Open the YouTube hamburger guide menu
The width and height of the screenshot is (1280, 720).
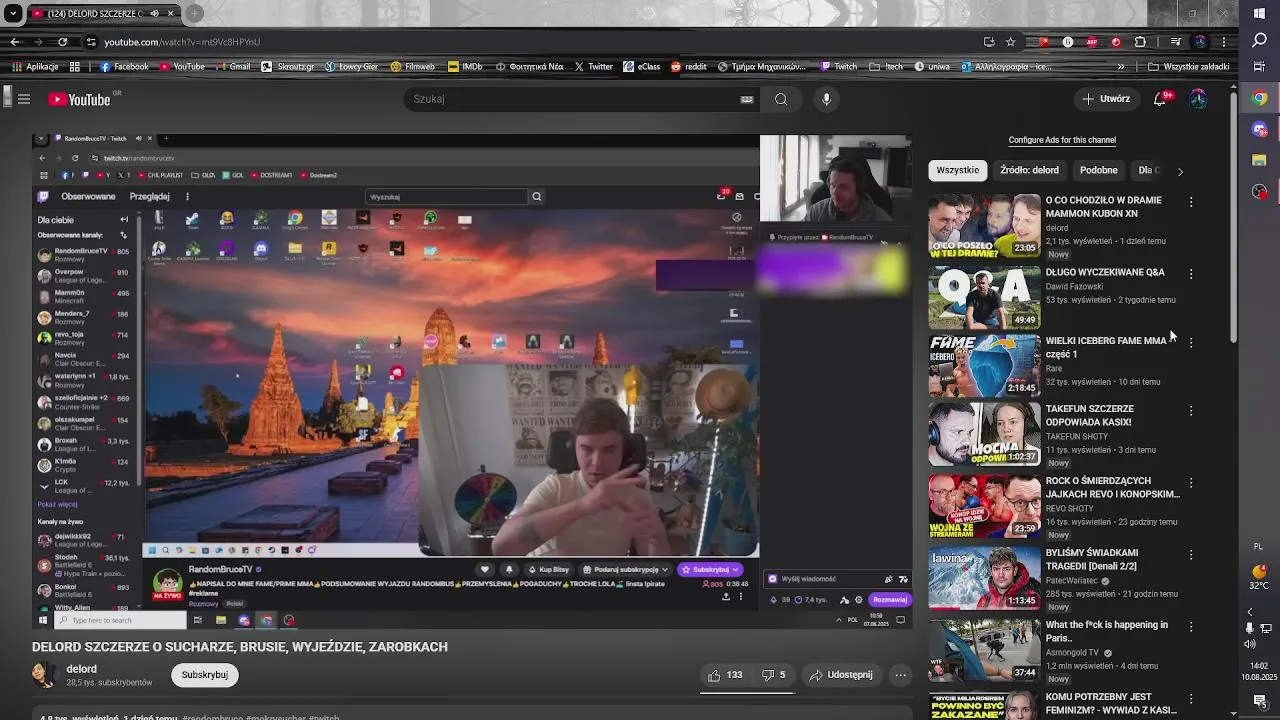pyautogui.click(x=24, y=99)
